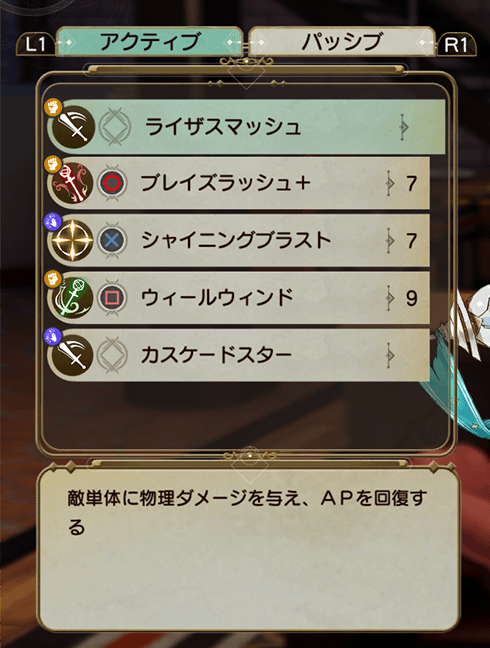Click the empty slot beside カスケードスター
Screen dimensions: 490x648
tap(112, 355)
